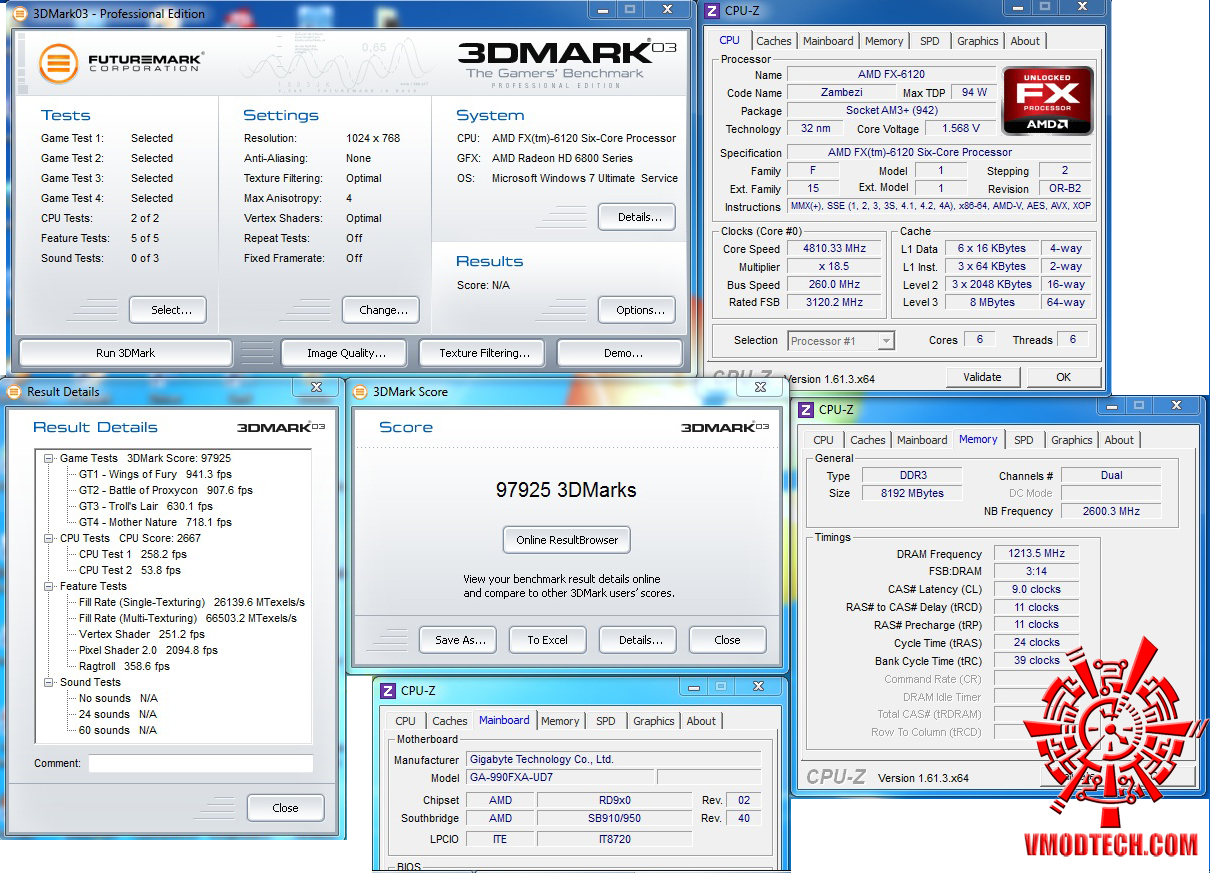Screen dimensions: 1210x873
Task: Open About tab in top CPU-Z window
Action: [x=1025, y=41]
